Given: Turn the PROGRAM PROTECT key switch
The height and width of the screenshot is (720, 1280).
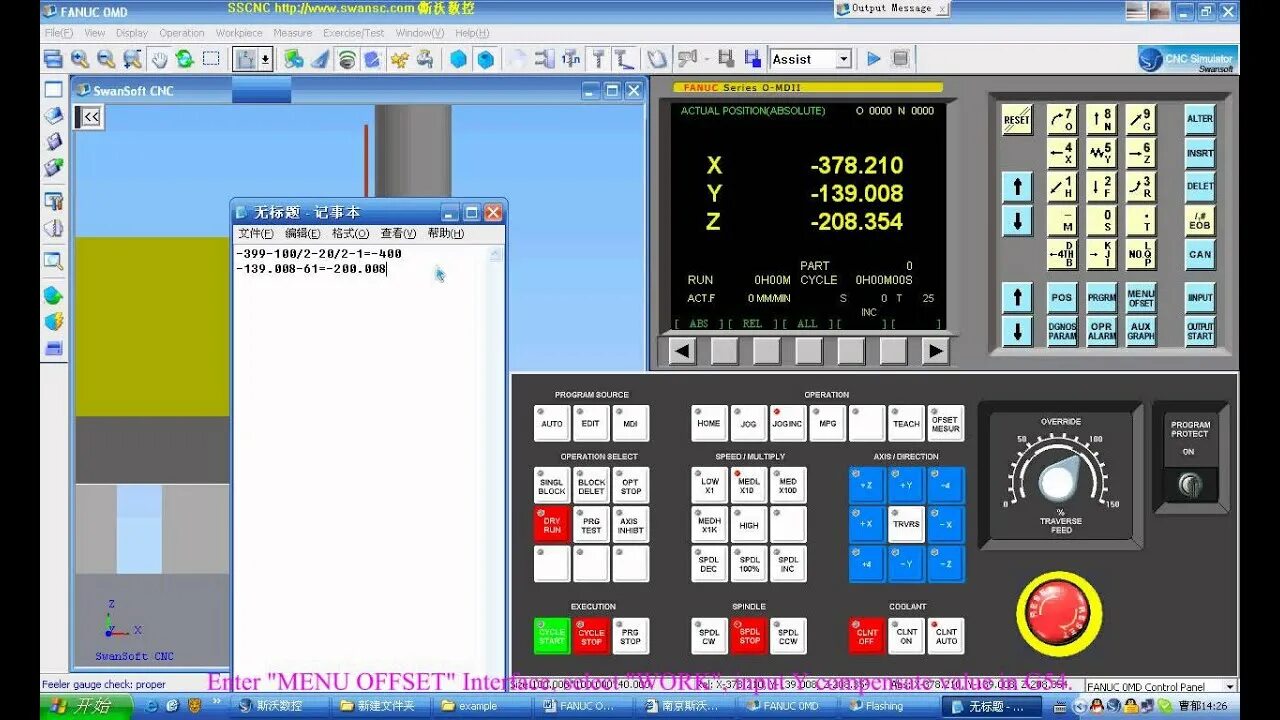Looking at the screenshot, I should tap(1189, 486).
